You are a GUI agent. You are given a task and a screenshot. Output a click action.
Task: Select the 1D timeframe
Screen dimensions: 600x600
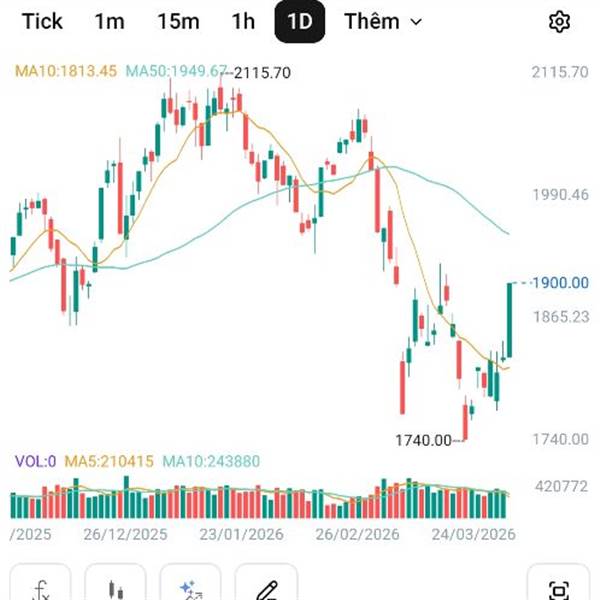[x=299, y=22]
